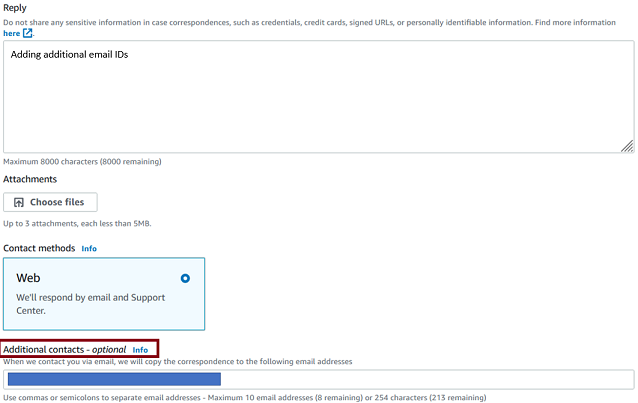Viewport: 638px width, 403px height.
Task: Select the Web radio button
Action: pyautogui.click(x=185, y=278)
